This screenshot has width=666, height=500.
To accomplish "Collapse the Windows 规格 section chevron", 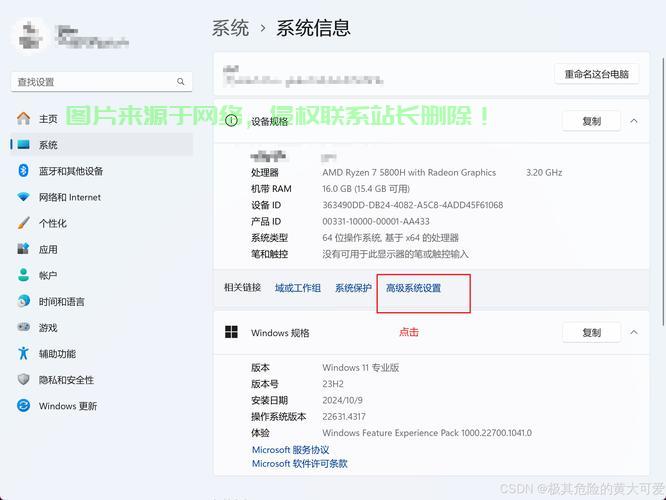I will tap(634, 332).
